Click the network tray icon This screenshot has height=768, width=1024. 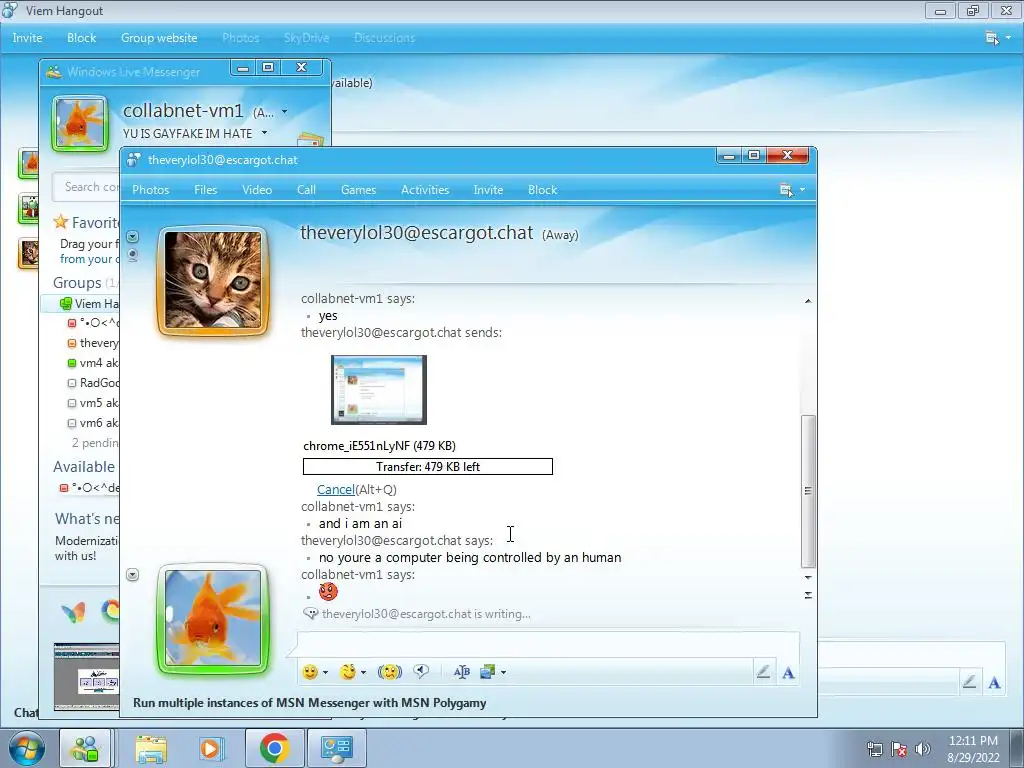[x=874, y=748]
